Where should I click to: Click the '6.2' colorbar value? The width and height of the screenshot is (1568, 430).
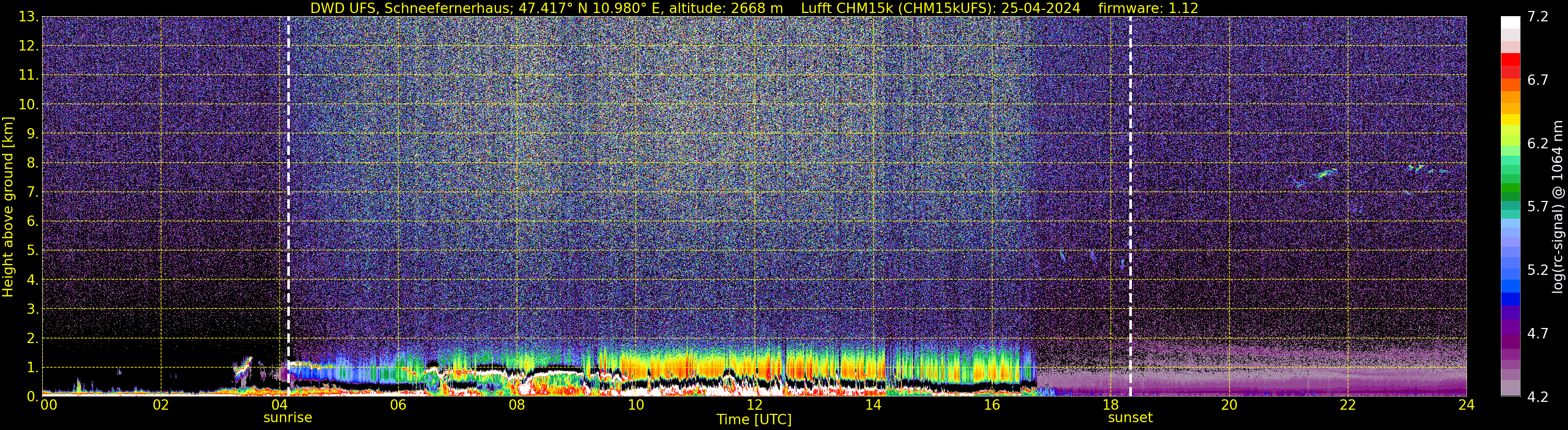pos(1538,143)
